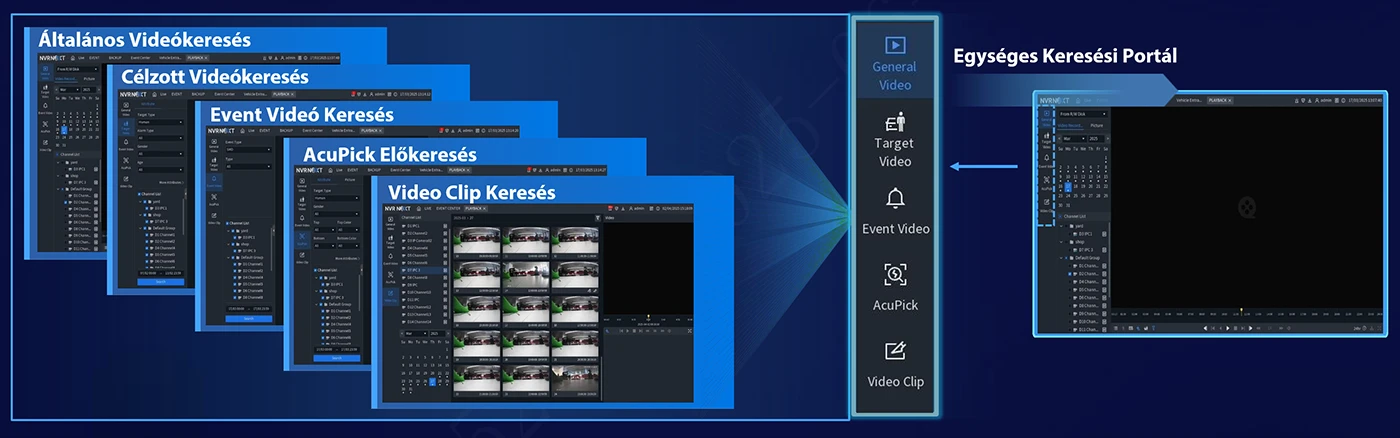Screen dimensions: 1400x438
Task: Select General Video in enlarged sidebar
Action: (894, 62)
